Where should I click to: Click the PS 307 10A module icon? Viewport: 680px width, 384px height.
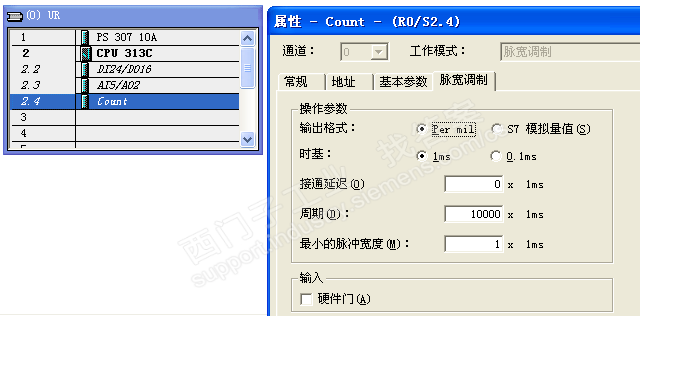tap(85, 37)
